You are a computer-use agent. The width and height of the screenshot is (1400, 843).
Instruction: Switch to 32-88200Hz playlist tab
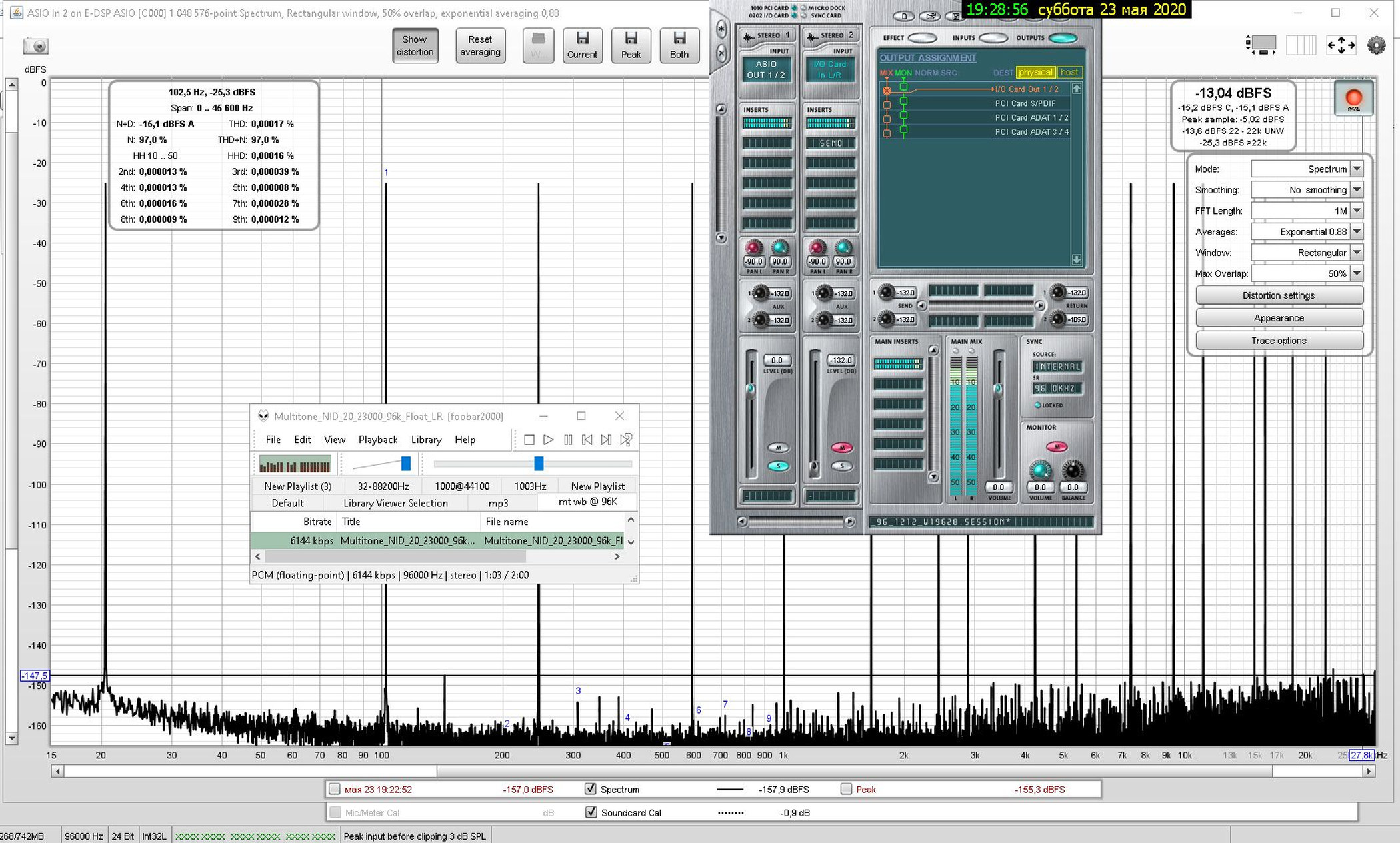(x=383, y=486)
